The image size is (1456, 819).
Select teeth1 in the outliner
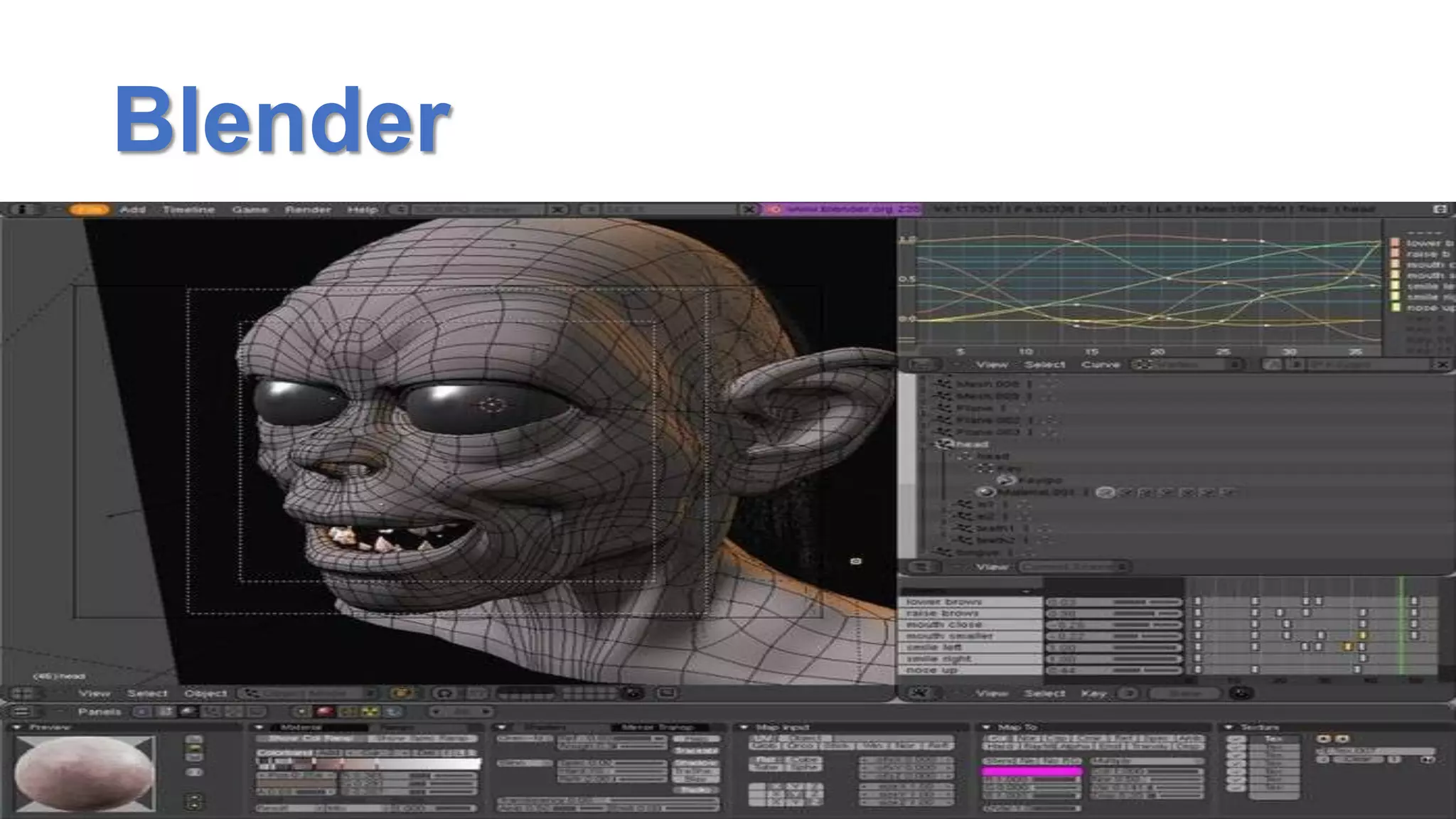pyautogui.click(x=995, y=528)
